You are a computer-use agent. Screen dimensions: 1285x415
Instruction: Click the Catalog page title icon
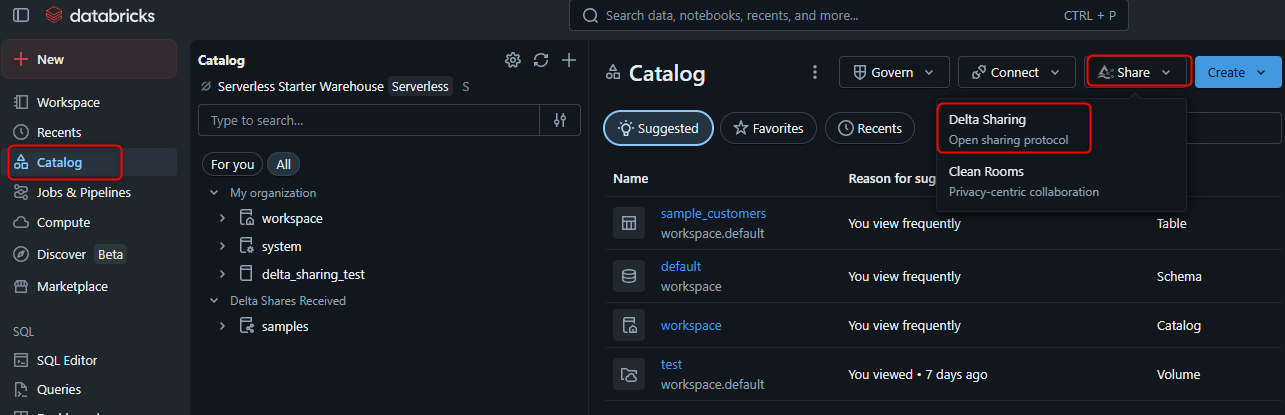[613, 73]
